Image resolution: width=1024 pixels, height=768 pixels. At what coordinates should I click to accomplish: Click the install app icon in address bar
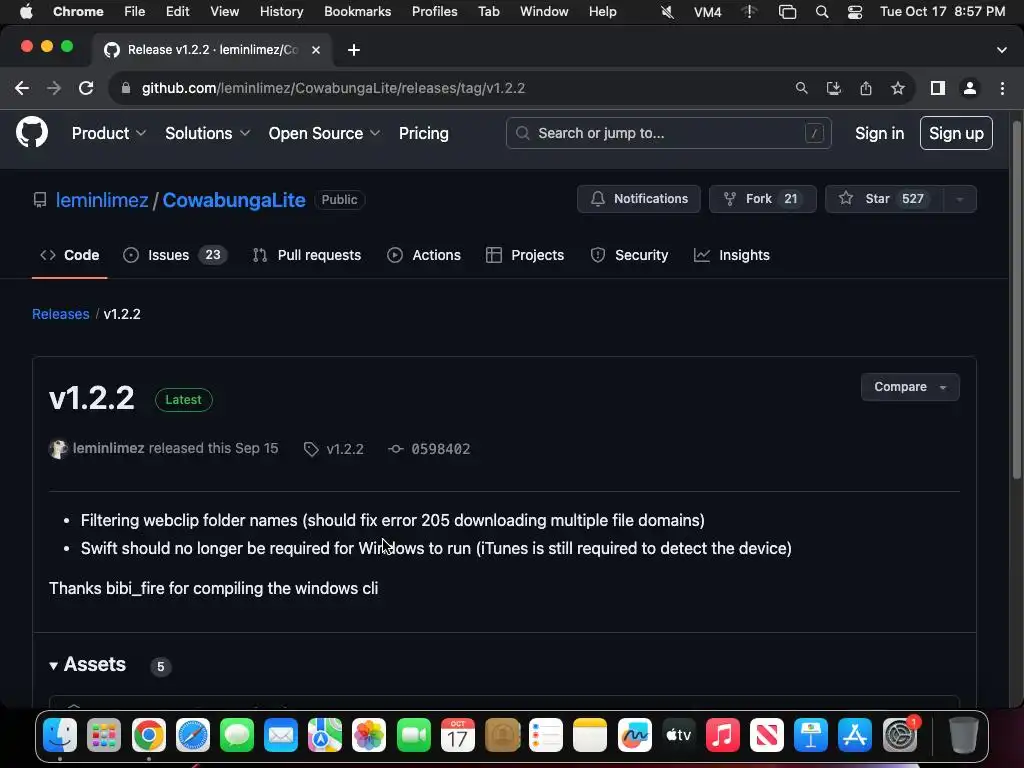click(834, 88)
